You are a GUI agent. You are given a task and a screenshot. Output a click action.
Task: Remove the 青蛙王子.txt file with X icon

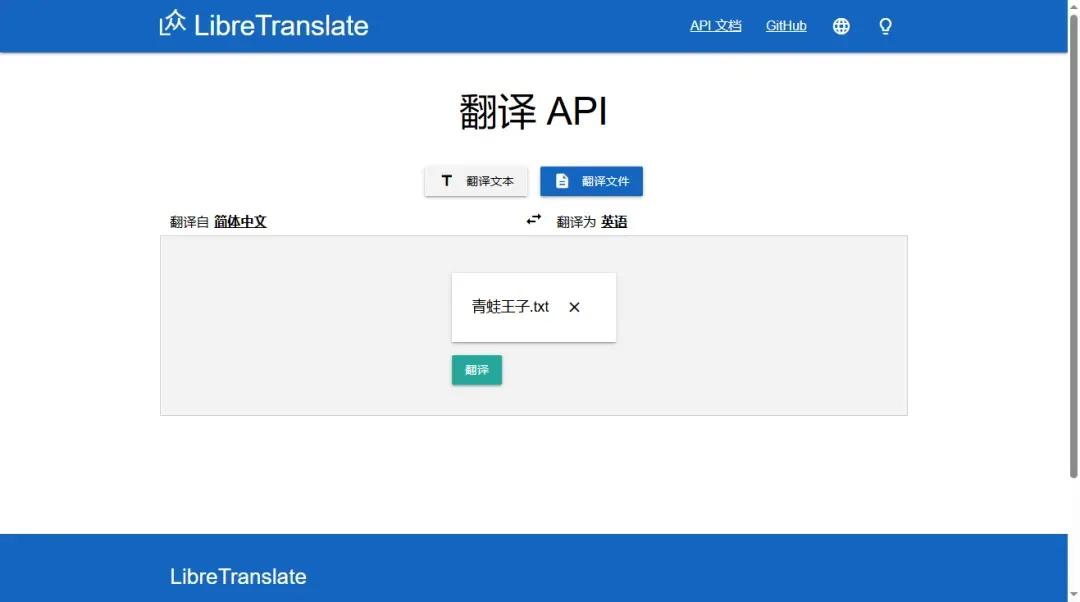point(574,307)
